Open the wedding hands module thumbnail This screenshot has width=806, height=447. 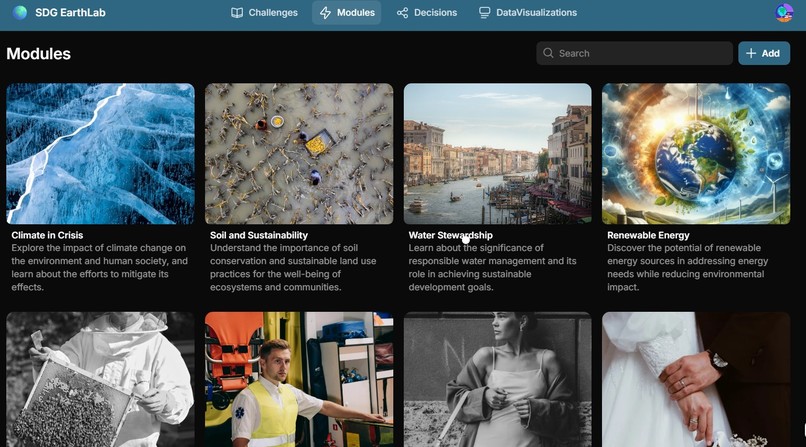[696, 379]
